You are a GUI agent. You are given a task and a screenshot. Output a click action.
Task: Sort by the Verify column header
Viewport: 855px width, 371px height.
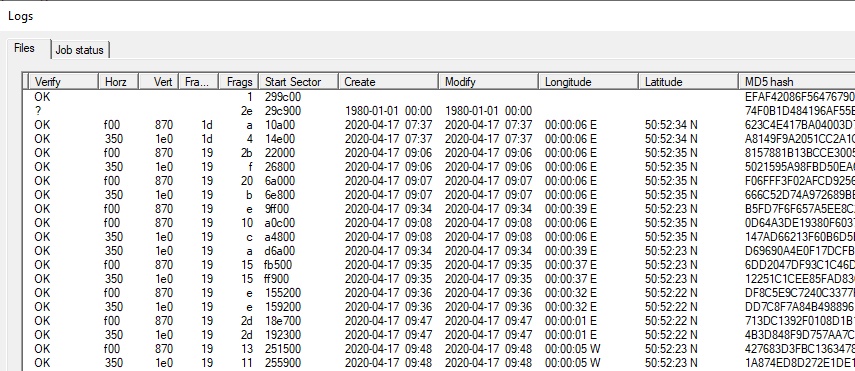(63, 81)
